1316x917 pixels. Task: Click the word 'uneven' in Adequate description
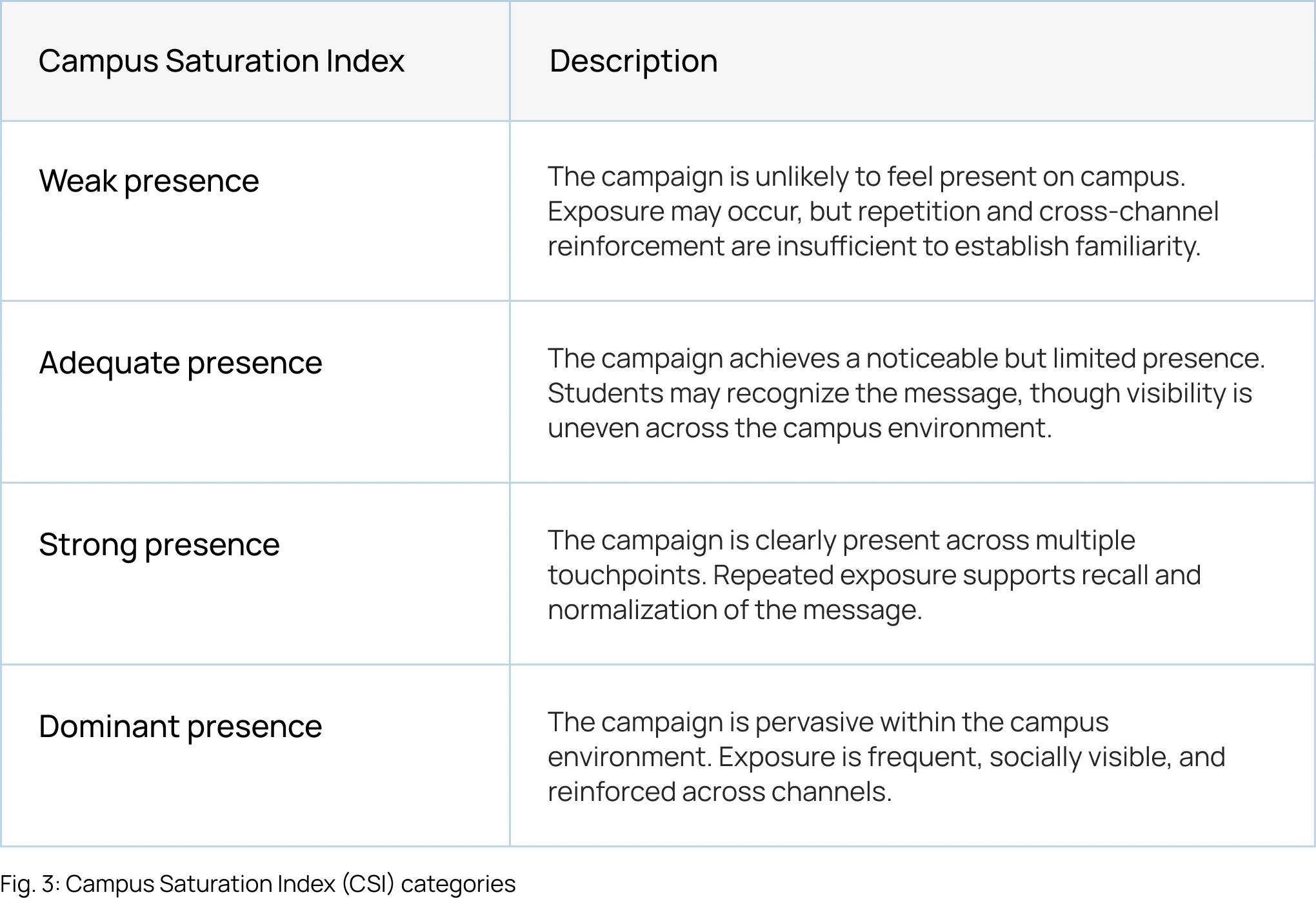click(593, 428)
